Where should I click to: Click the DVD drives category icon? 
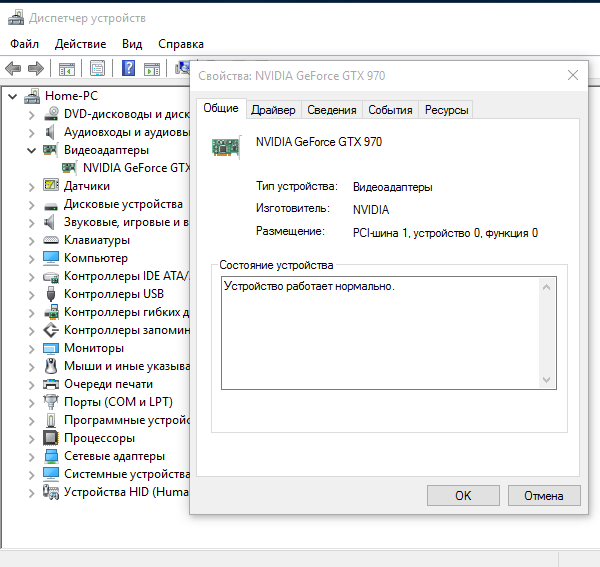pyautogui.click(x=51, y=114)
